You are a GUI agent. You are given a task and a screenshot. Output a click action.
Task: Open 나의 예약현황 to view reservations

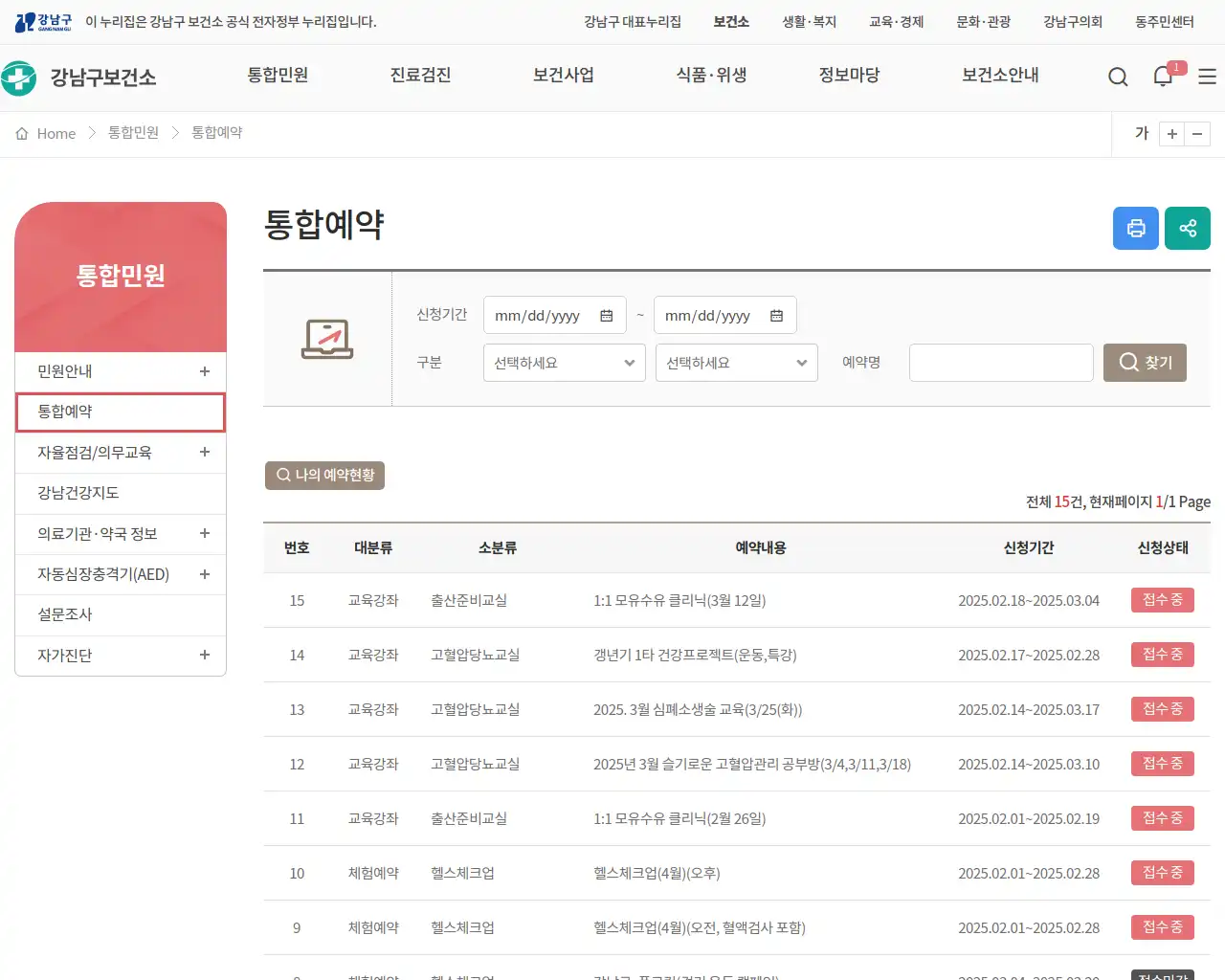pyautogui.click(x=324, y=474)
